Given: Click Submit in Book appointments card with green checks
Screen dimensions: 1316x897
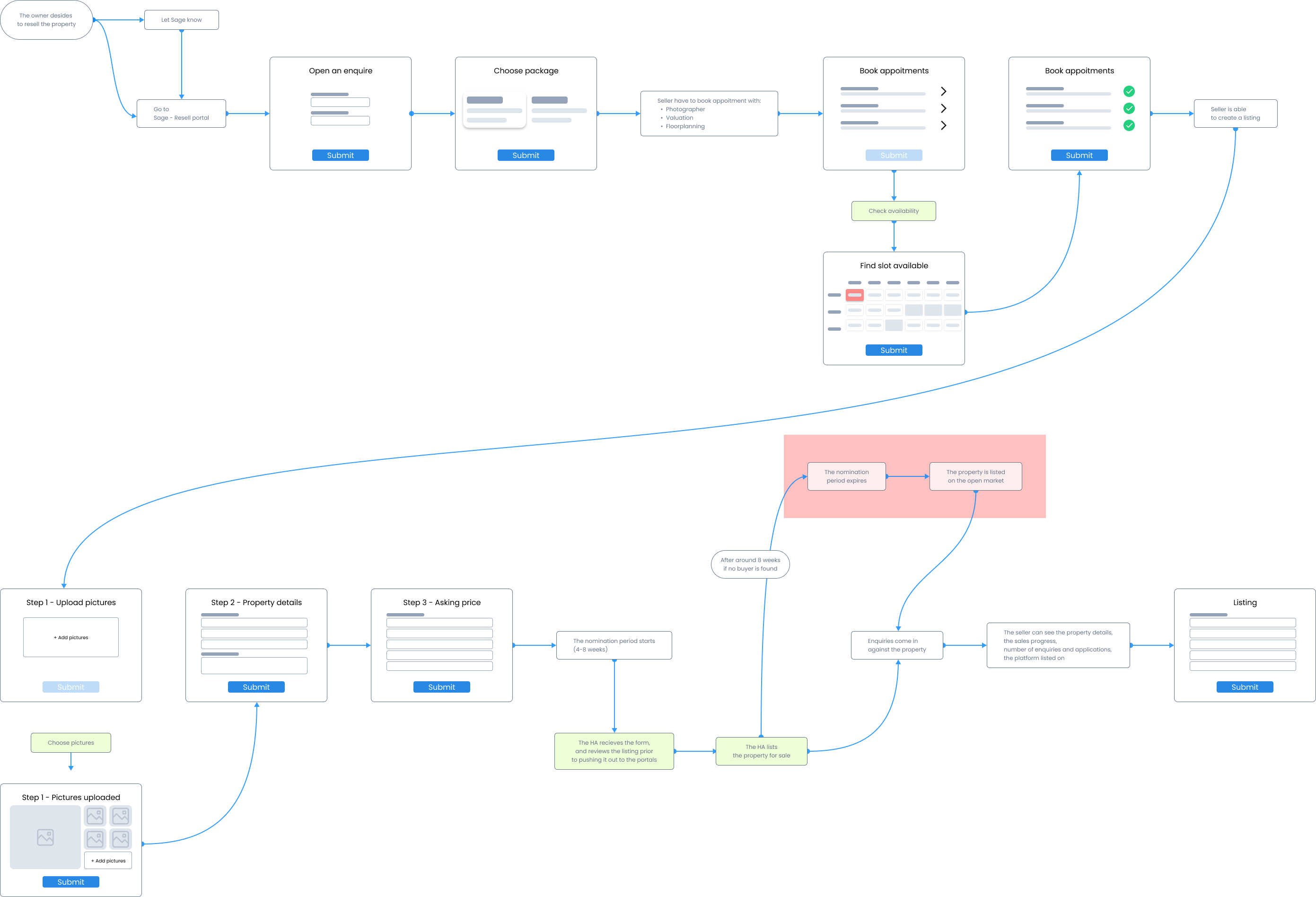Looking at the screenshot, I should click(x=1079, y=155).
